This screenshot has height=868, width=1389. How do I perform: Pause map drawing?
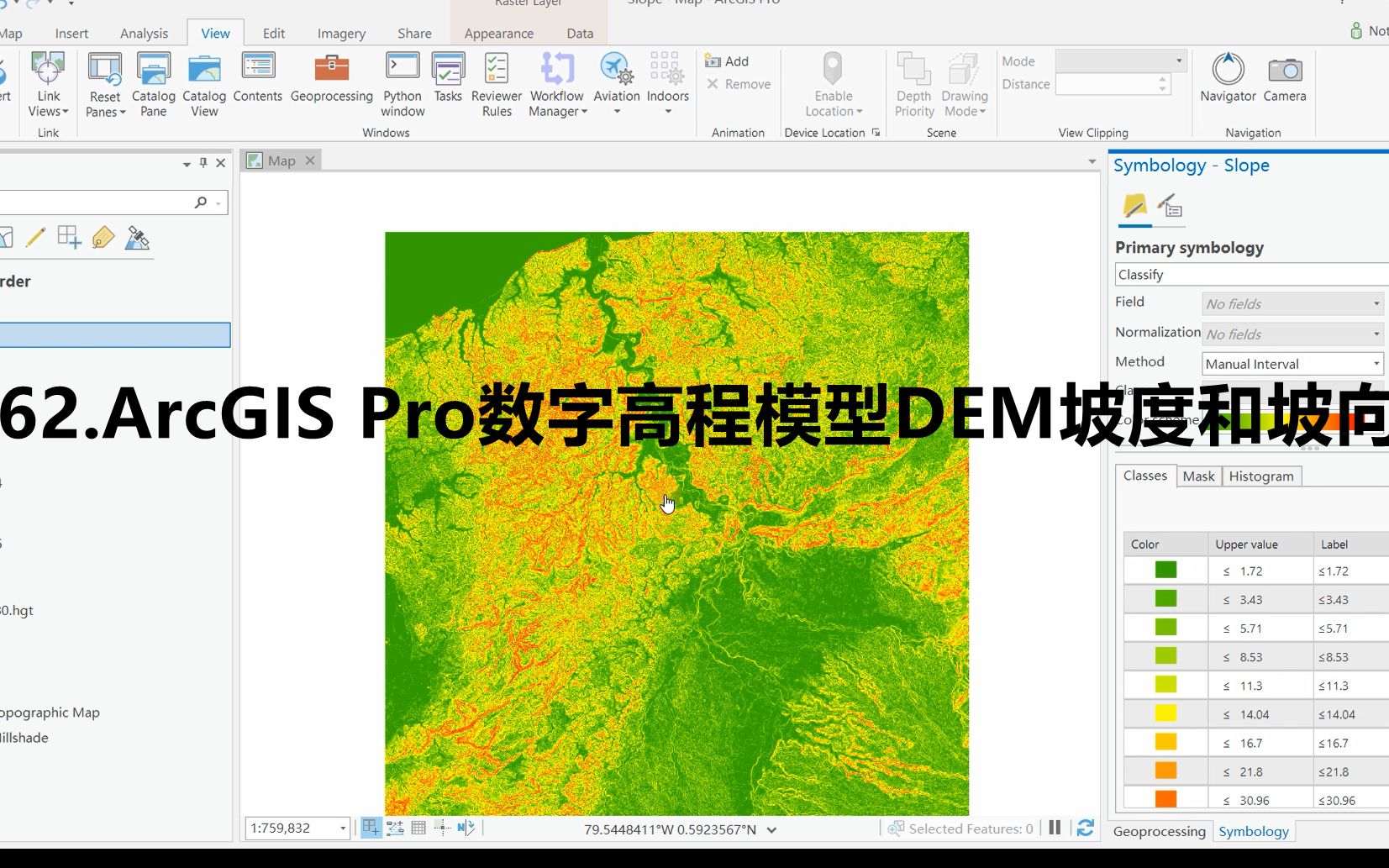[x=1055, y=829]
